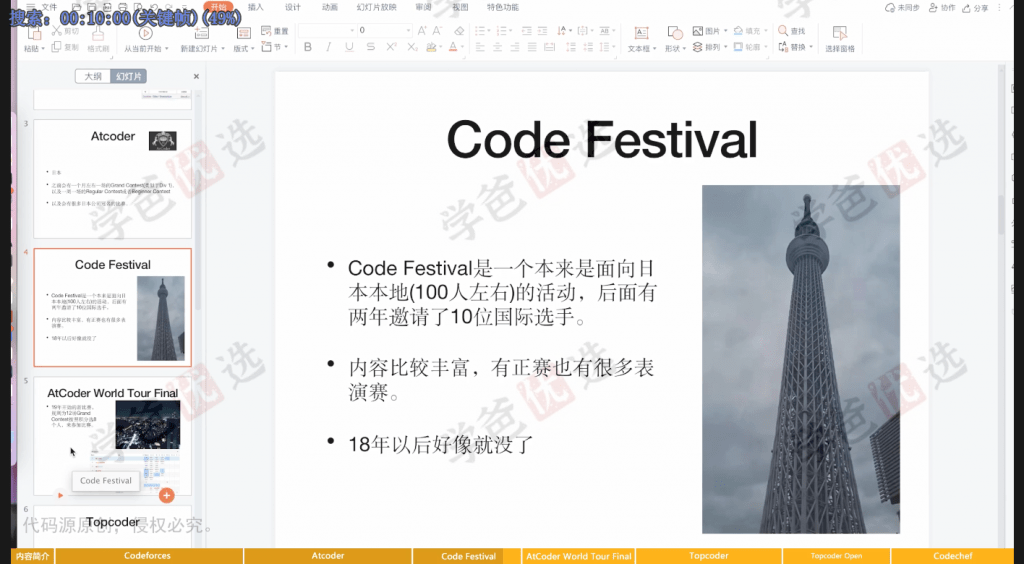Screen dimensions: 1024x564
Task: Toggle Superscript formatting
Action: [391, 47]
